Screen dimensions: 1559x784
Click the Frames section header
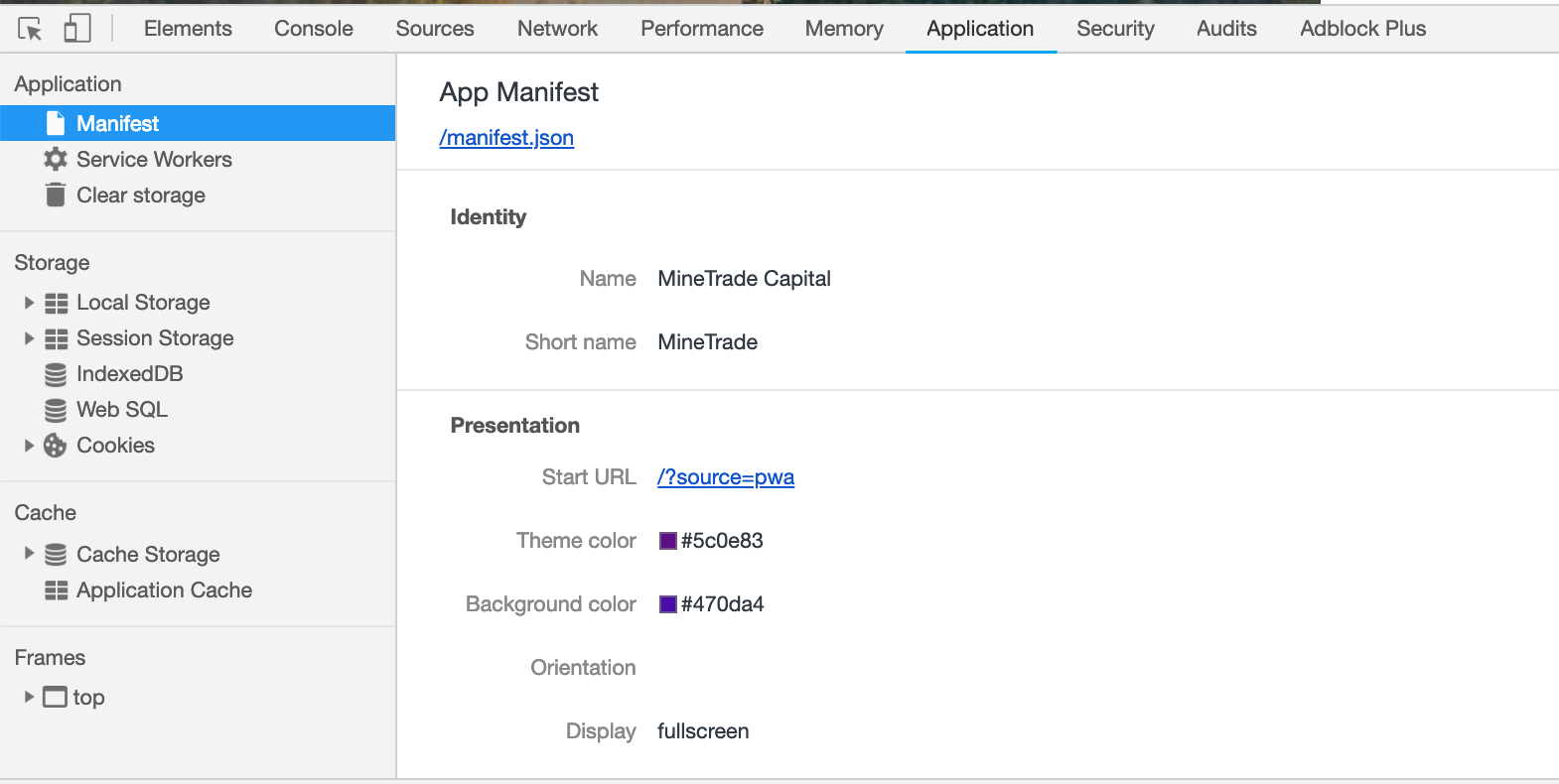50,658
